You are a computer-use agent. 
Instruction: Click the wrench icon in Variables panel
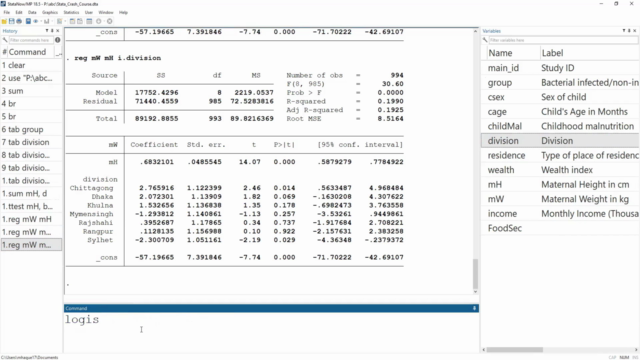[x=485, y=40]
